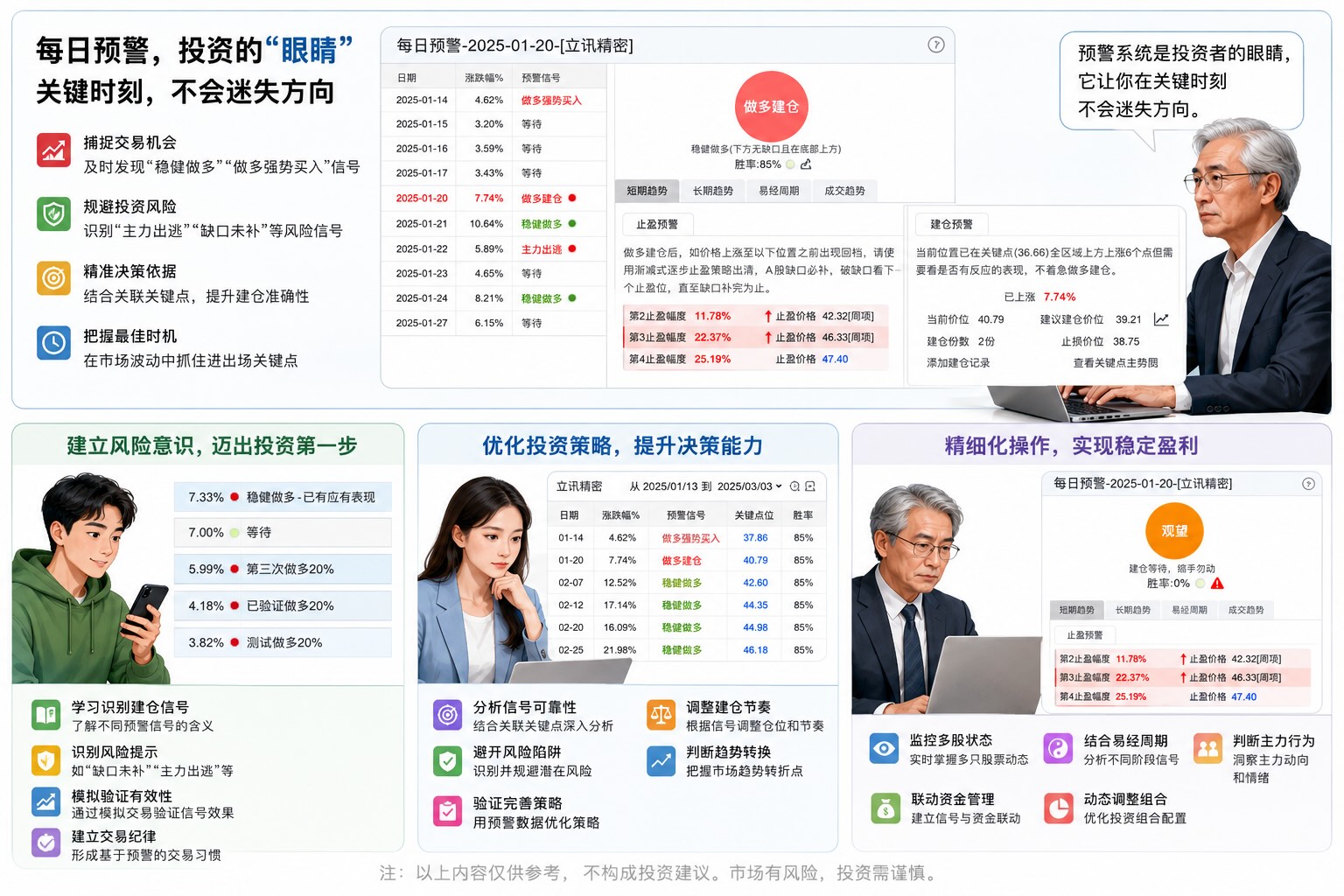The height and width of the screenshot is (896, 1344).
Task: Click the 联动资金管理 money bag icon
Action: (x=885, y=808)
